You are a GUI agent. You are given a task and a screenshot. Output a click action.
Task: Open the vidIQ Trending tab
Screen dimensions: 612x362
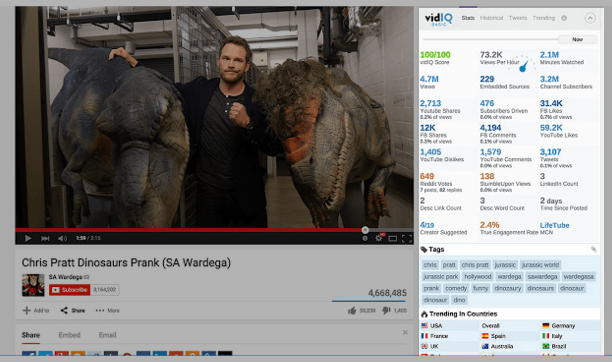(x=544, y=18)
